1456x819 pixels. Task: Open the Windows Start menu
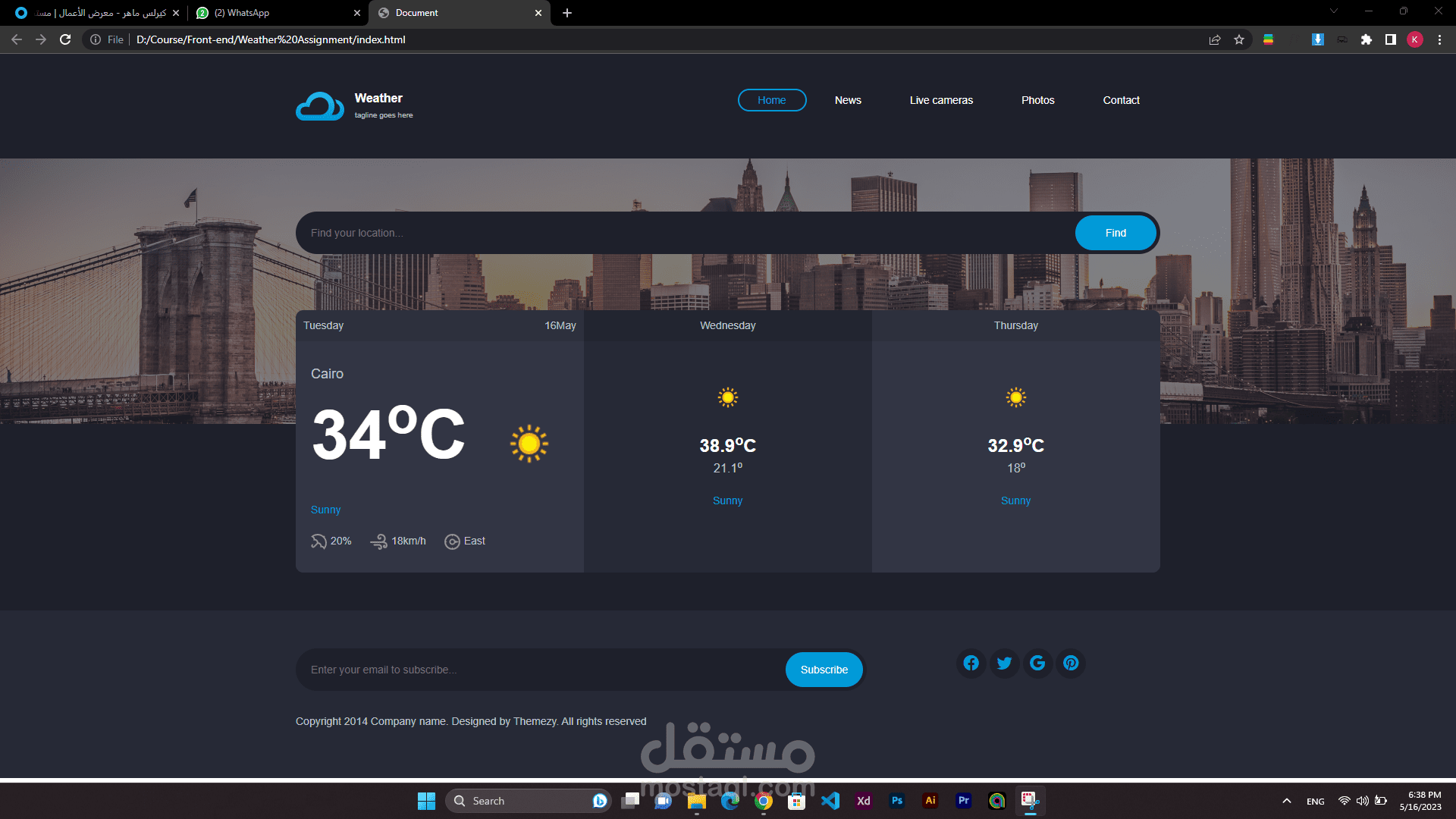point(426,801)
